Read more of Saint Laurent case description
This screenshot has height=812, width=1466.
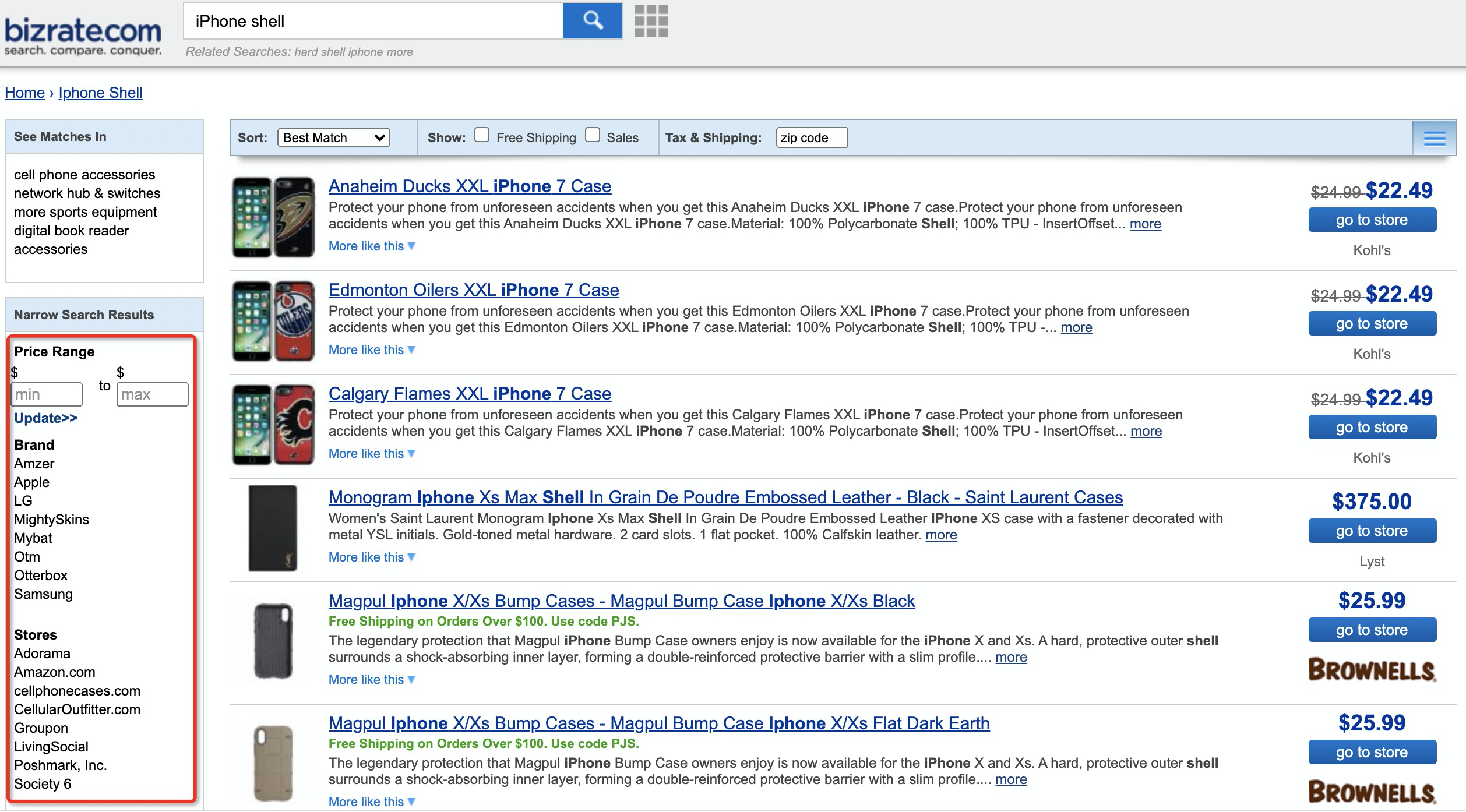(942, 535)
